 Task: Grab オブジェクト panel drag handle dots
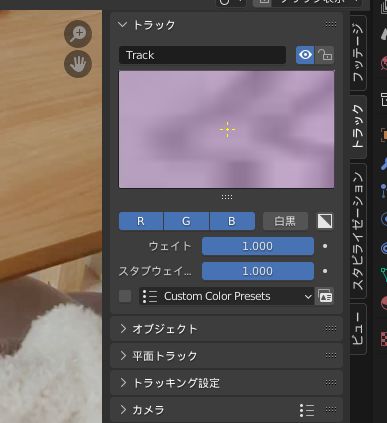tap(330, 329)
